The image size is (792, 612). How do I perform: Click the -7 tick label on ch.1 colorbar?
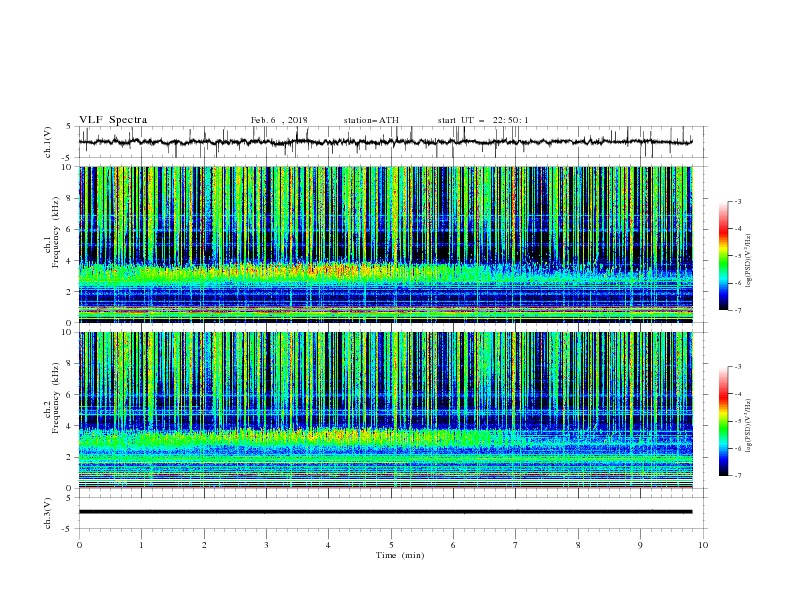point(737,310)
